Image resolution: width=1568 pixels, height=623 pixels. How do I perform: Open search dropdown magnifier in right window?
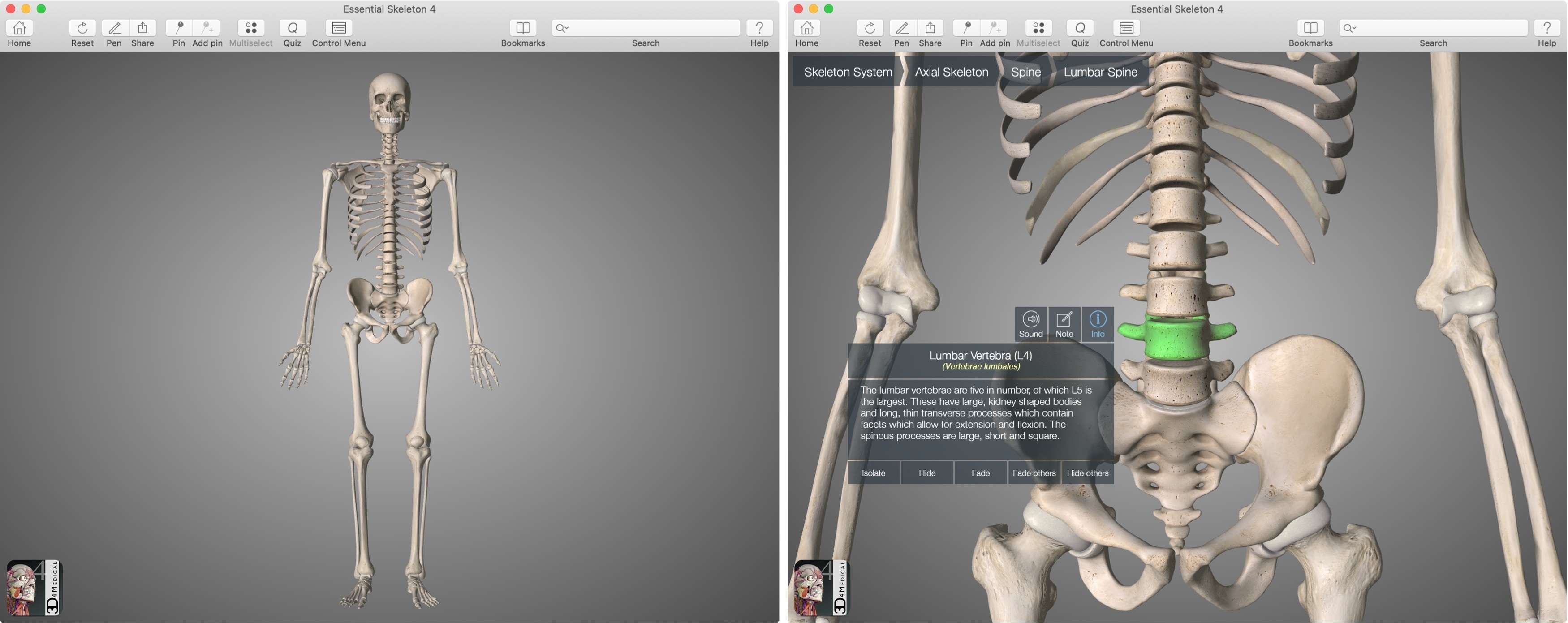tap(1349, 28)
